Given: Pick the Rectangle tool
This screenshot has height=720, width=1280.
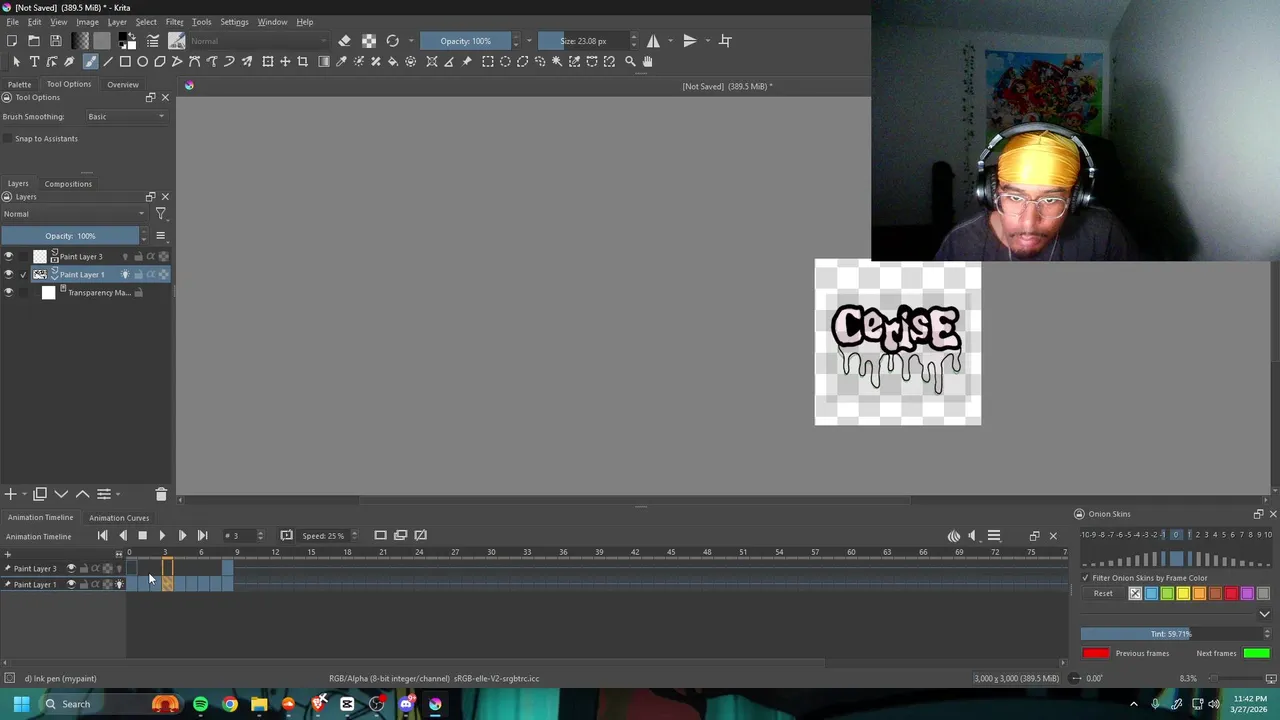Looking at the screenshot, I should click(125, 61).
